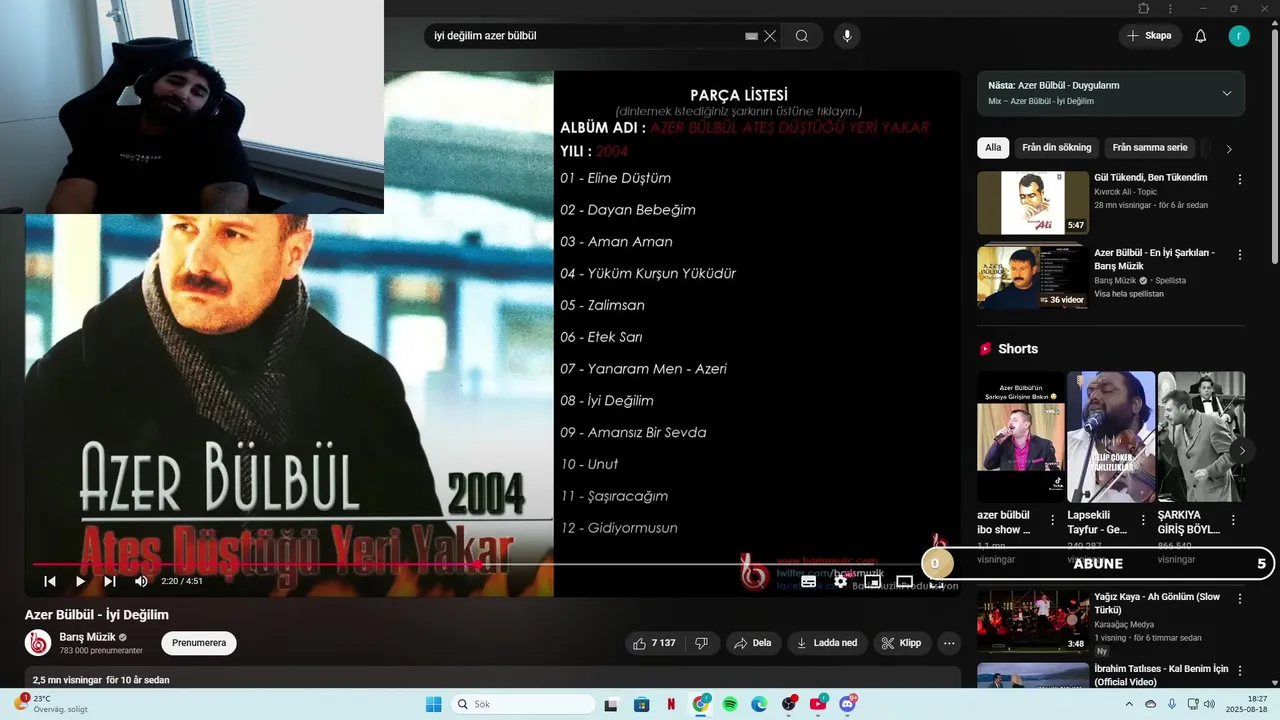Open the account avatar menu
Image resolution: width=1280 pixels, height=720 pixels.
[1239, 36]
